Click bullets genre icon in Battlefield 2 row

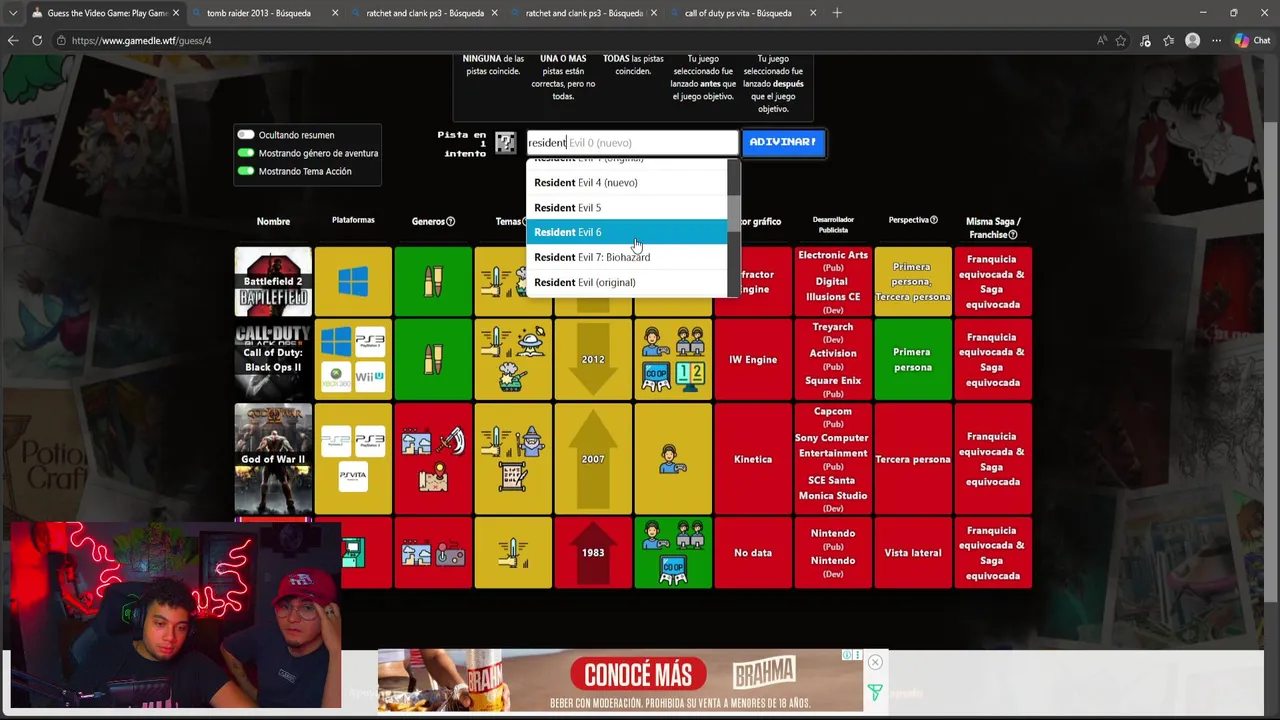[433, 282]
